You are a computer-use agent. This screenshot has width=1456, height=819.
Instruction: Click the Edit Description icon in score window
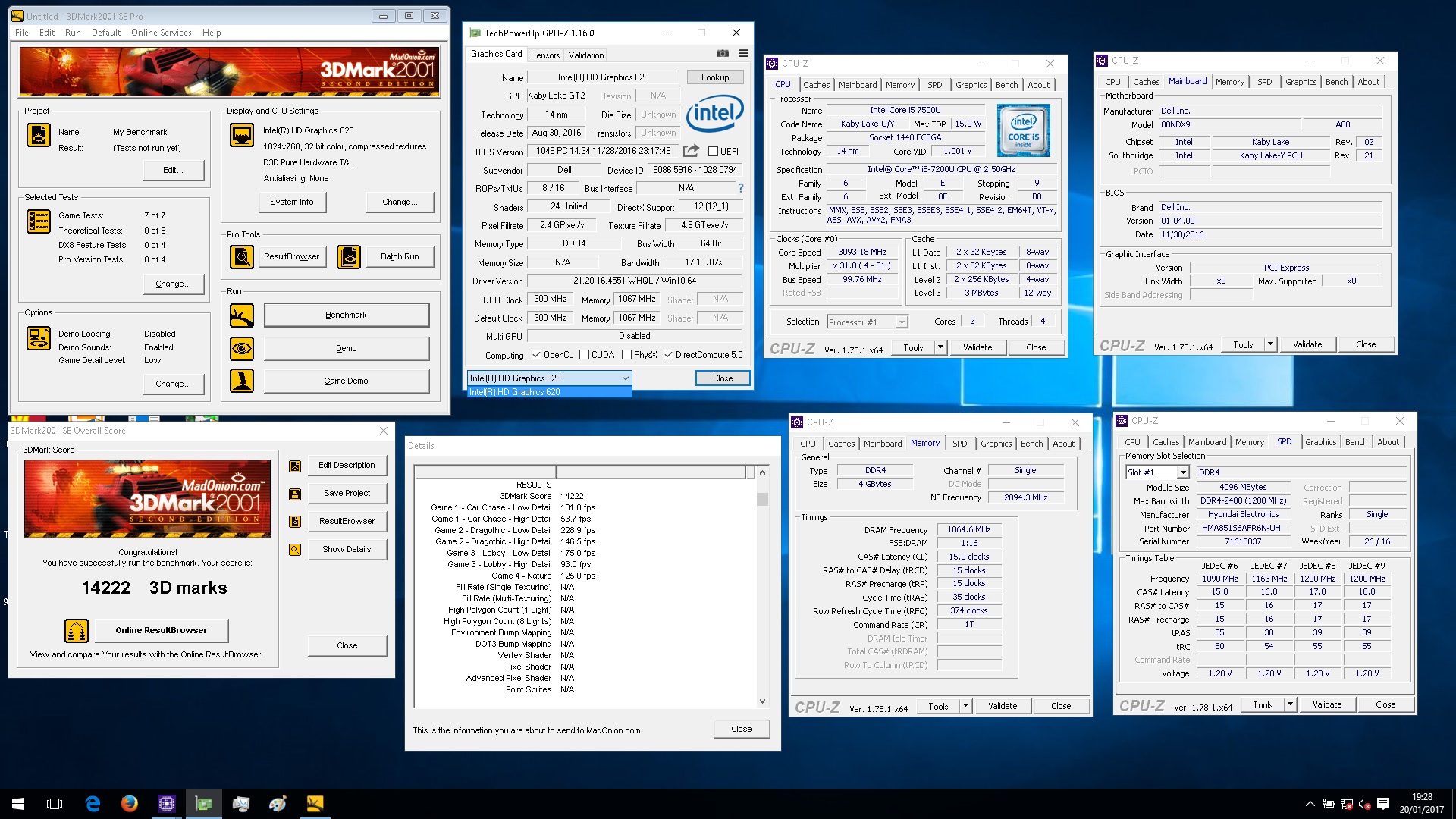(295, 466)
